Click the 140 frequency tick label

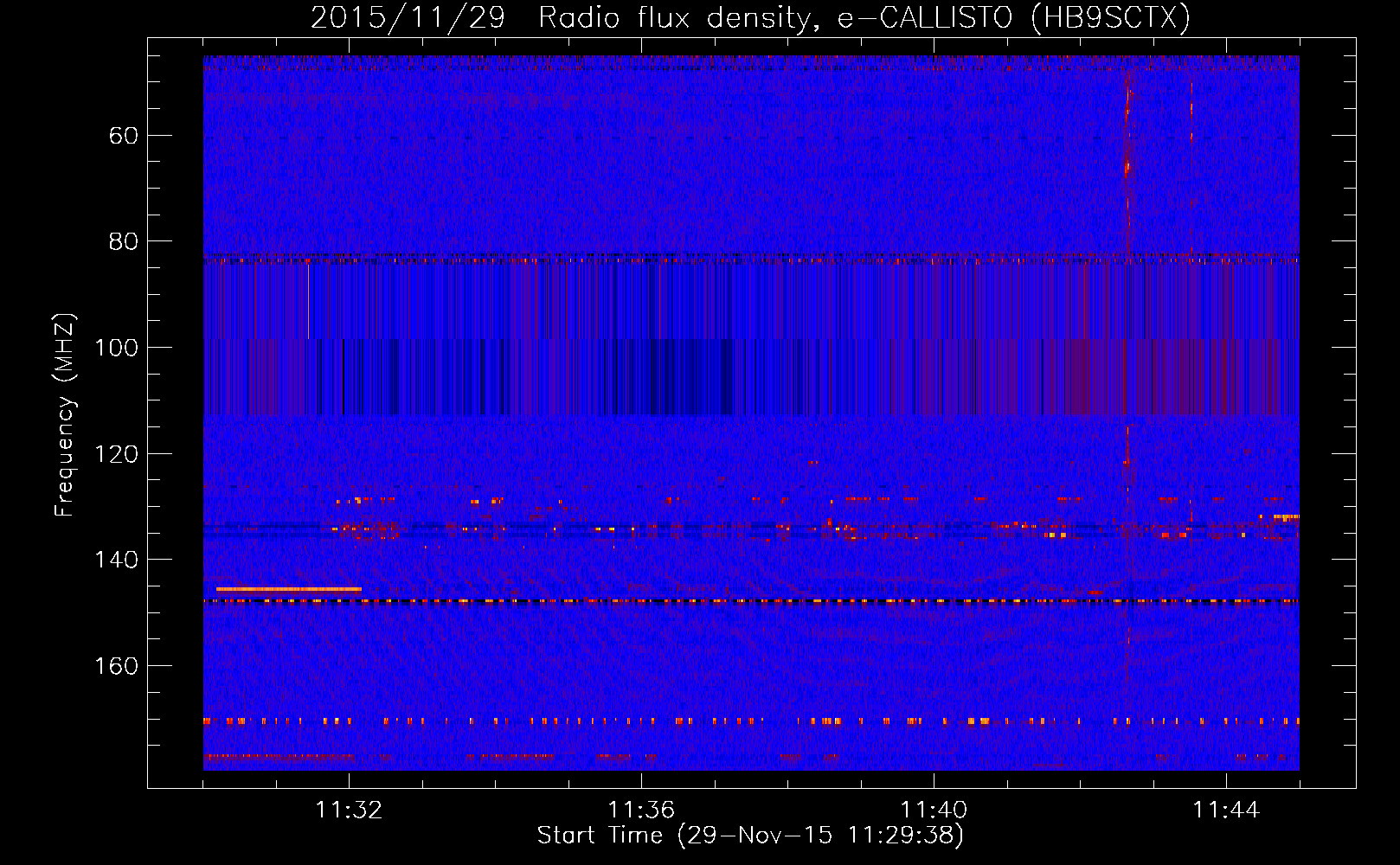coord(116,560)
